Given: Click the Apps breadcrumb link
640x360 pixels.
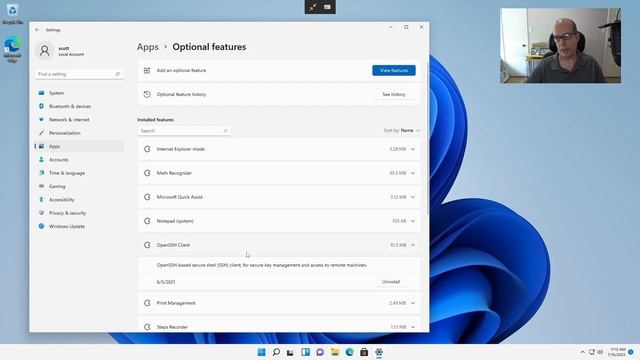Looking at the screenshot, I should pos(147,47).
